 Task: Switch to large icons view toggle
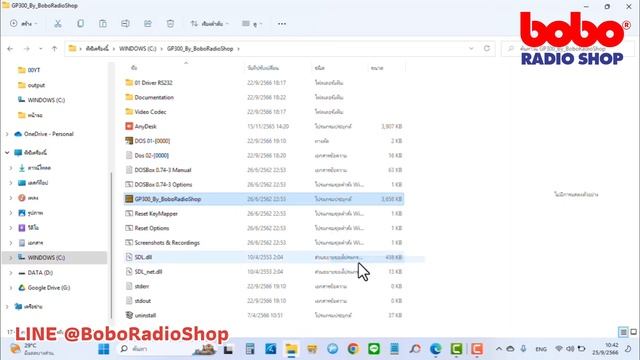coord(633,332)
